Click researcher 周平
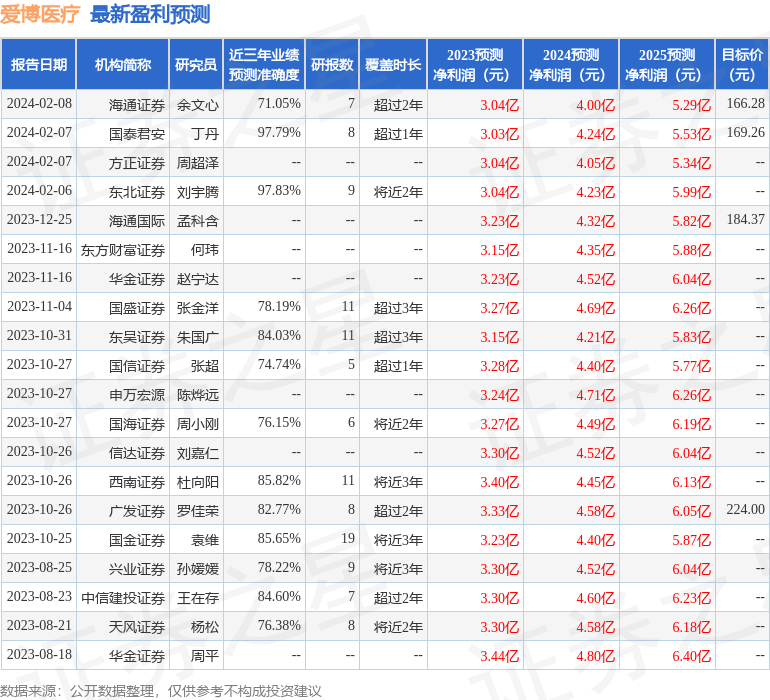770x700 pixels. tap(205, 655)
